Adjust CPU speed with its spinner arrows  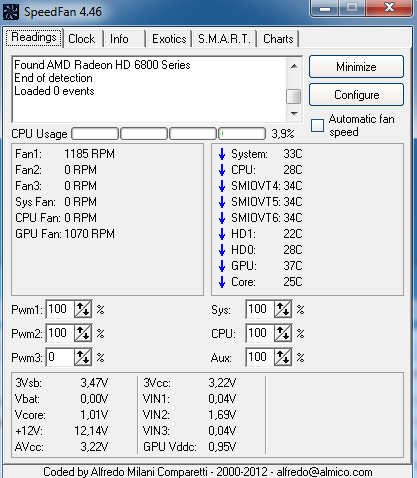[283, 333]
